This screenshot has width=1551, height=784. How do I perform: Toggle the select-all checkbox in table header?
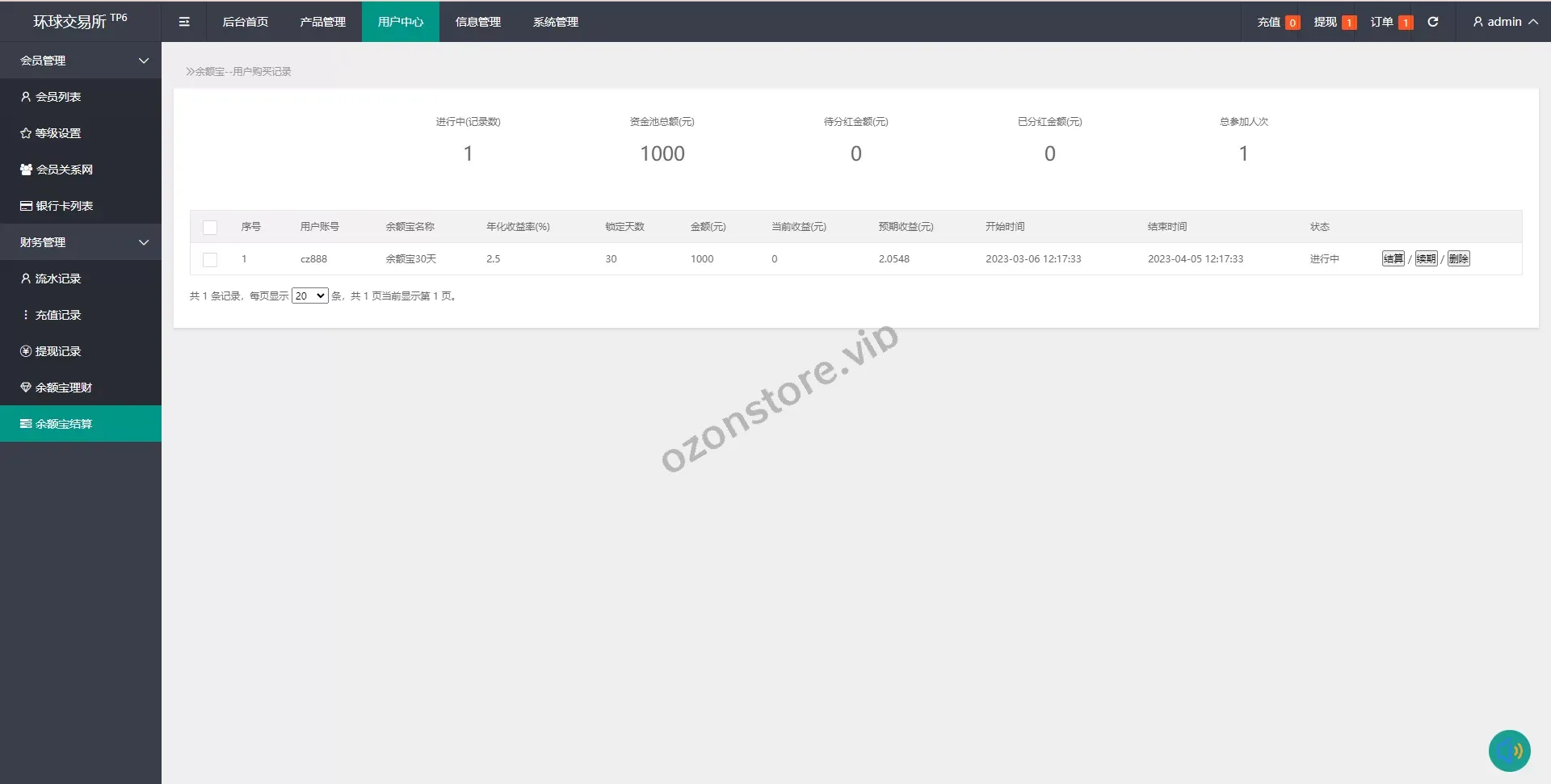point(210,228)
